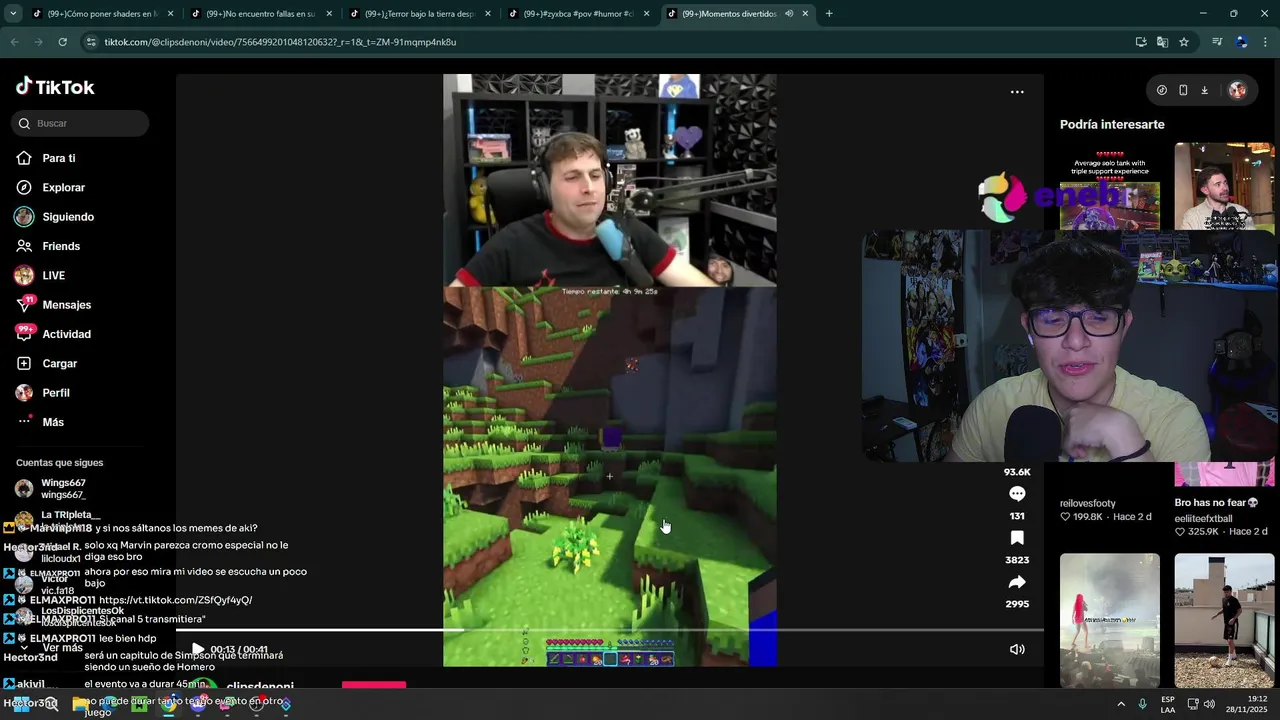Switch to 'No encuentro fallas' browser tab
The image size is (1280, 720).
tap(261, 14)
